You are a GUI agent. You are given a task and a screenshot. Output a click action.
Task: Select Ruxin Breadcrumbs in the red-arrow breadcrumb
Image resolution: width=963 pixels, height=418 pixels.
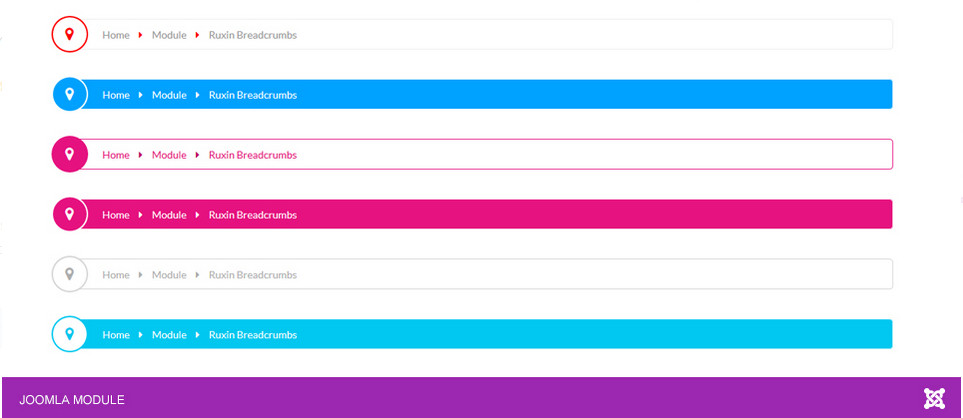click(253, 35)
